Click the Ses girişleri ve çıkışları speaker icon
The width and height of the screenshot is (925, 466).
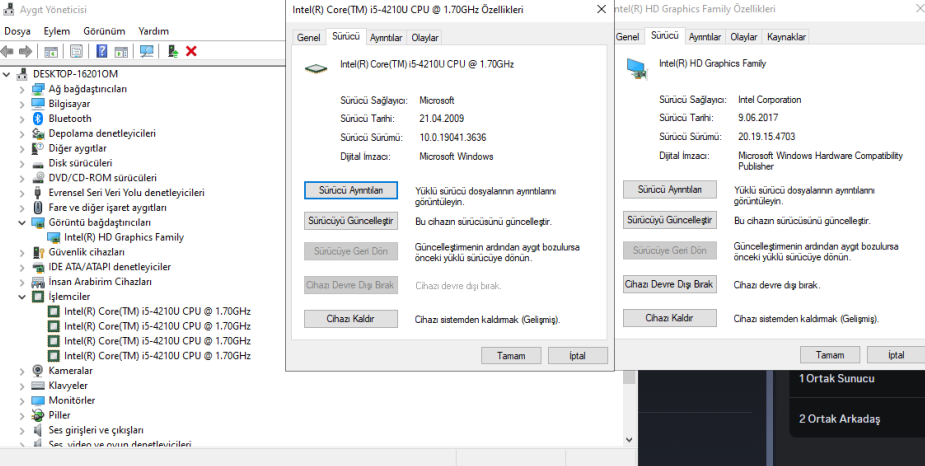coord(38,430)
